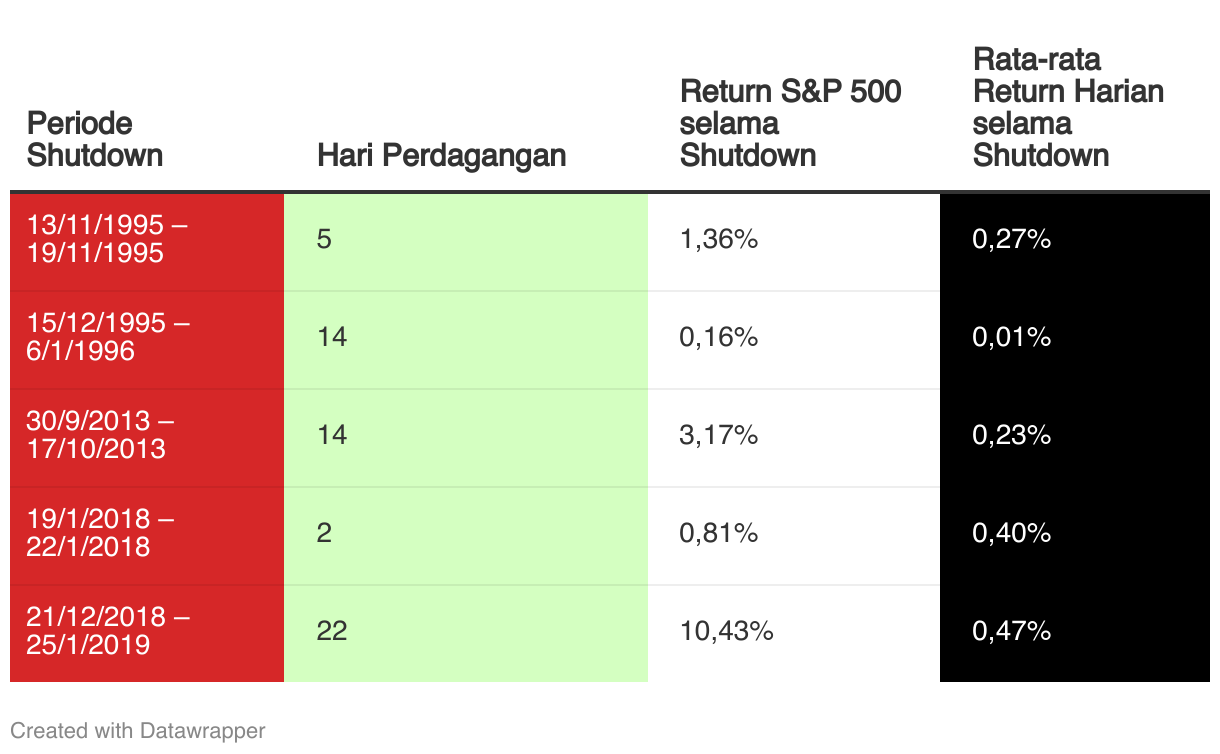Select the 'Rata-rata Return Harian selama Shutdown' header

1068,107
